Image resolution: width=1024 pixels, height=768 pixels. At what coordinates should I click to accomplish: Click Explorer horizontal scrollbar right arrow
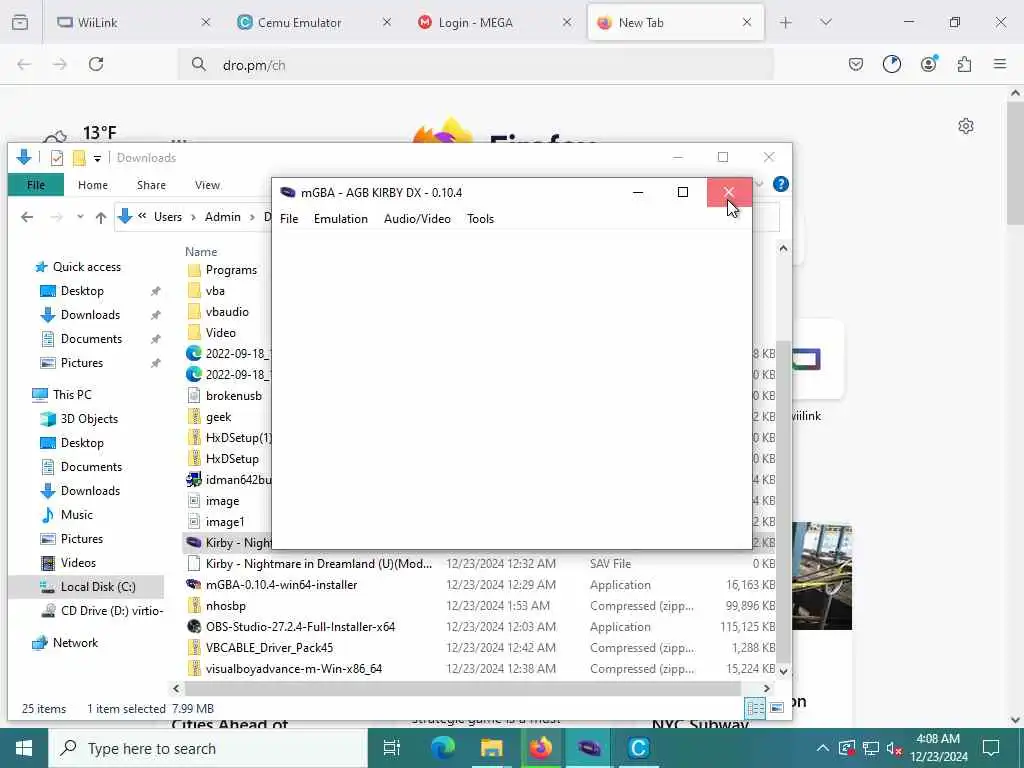pos(767,688)
